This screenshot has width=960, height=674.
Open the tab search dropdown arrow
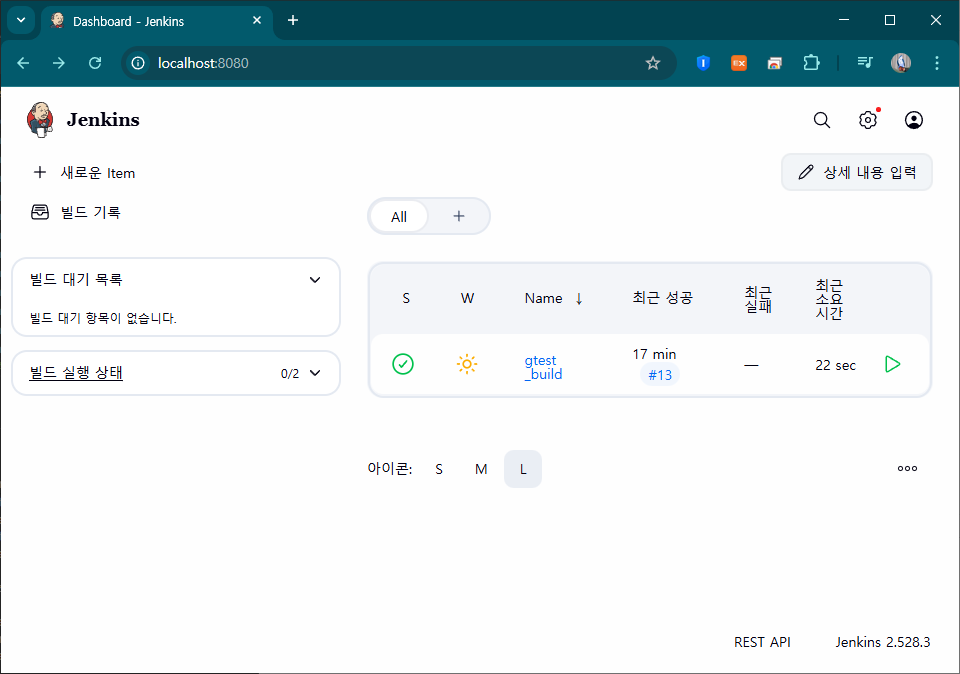(x=21, y=20)
